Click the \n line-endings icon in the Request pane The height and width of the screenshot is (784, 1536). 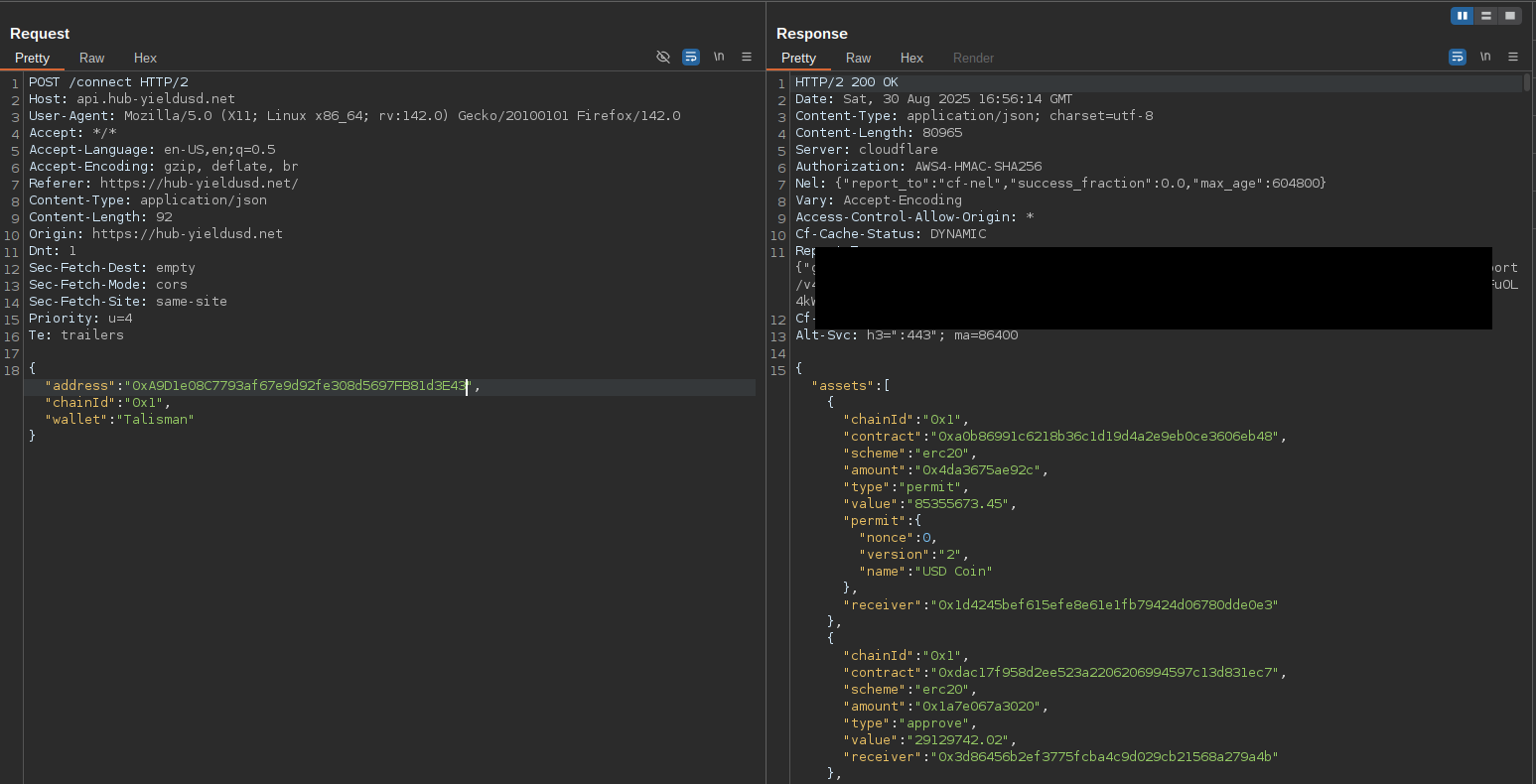(719, 57)
